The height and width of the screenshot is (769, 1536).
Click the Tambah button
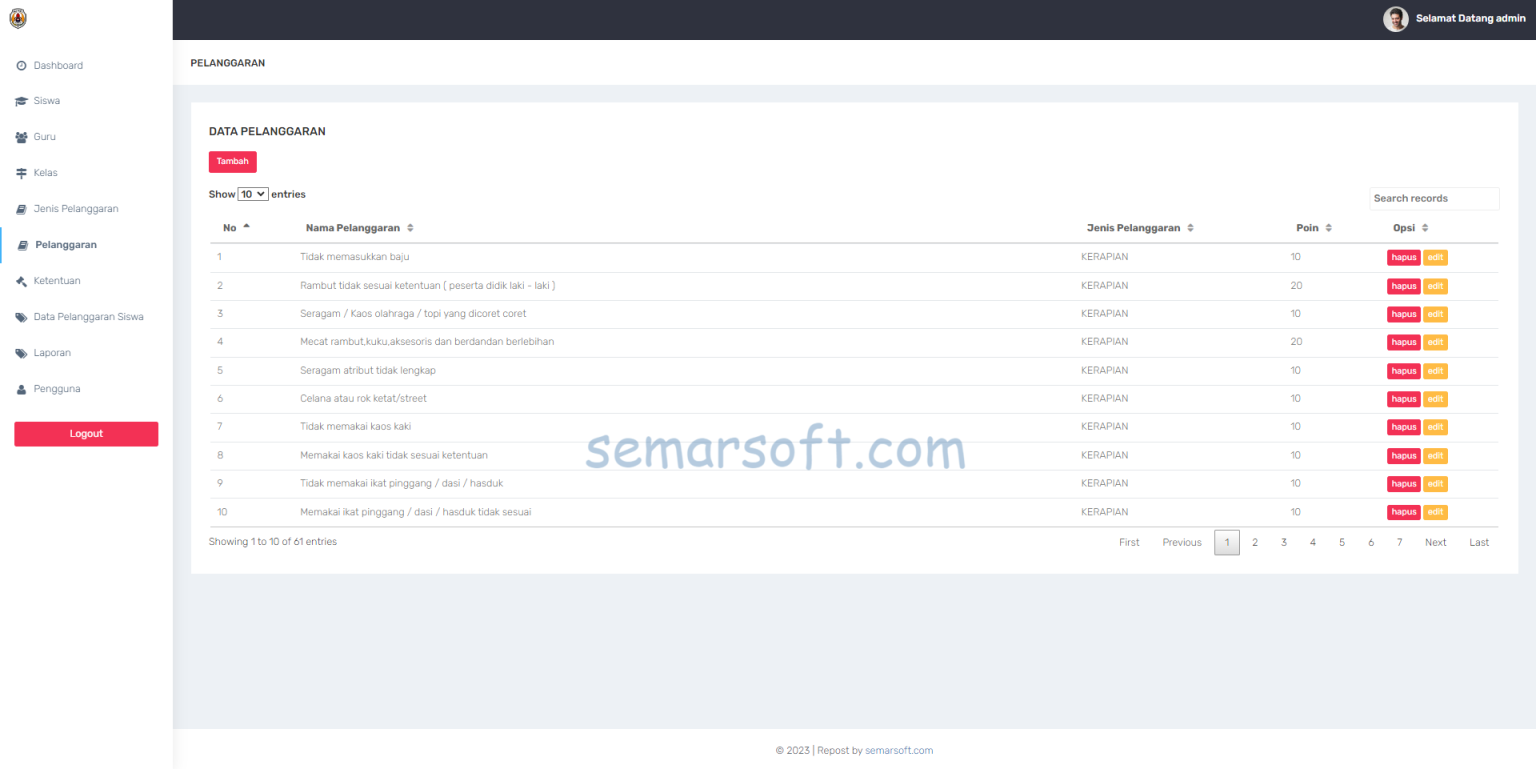232,161
